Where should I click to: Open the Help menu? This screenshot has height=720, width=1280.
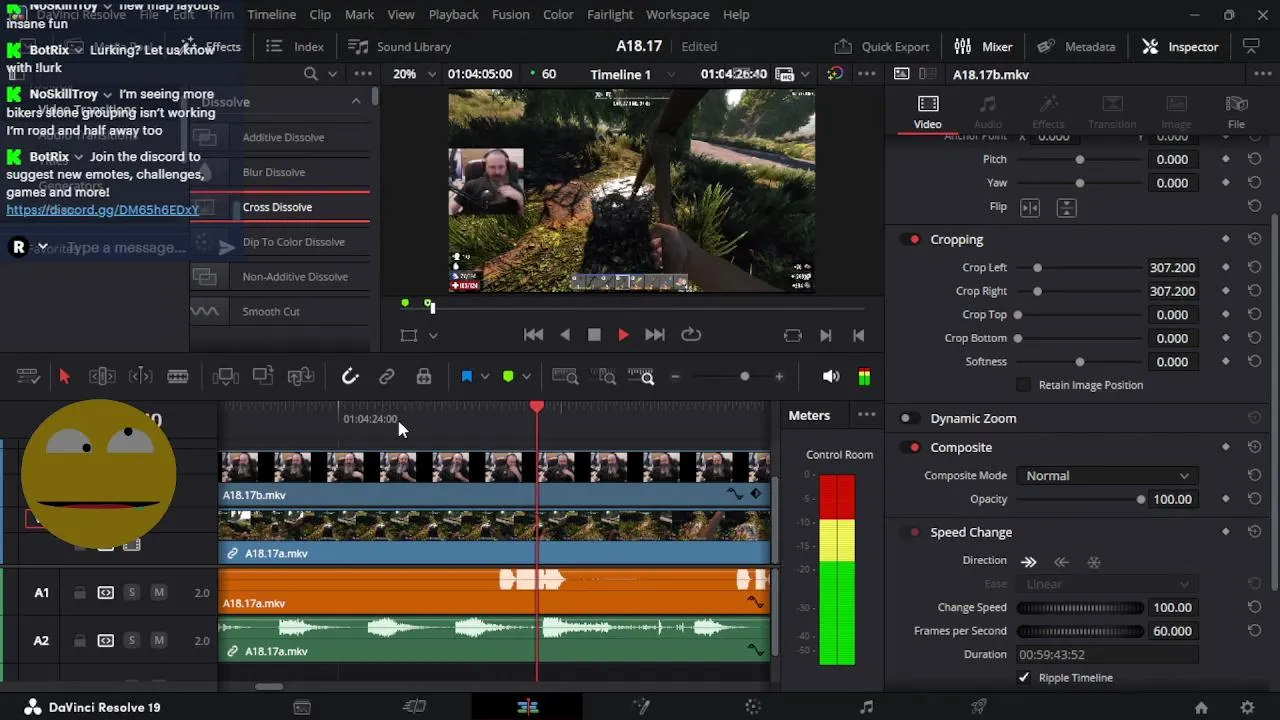(x=736, y=15)
